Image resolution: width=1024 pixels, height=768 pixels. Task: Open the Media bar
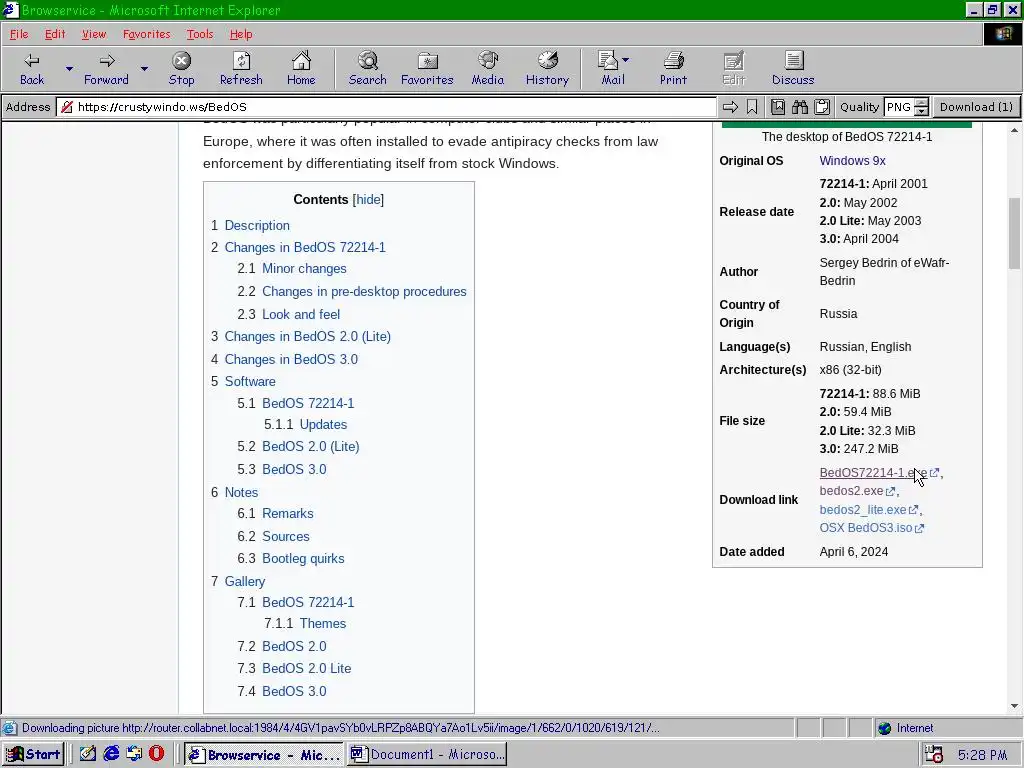(x=488, y=69)
